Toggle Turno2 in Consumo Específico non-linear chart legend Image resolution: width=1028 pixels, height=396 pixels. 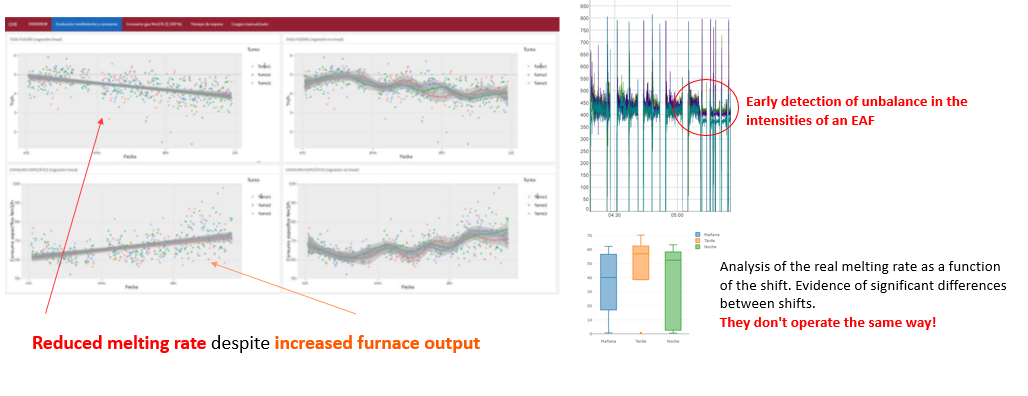coord(536,205)
